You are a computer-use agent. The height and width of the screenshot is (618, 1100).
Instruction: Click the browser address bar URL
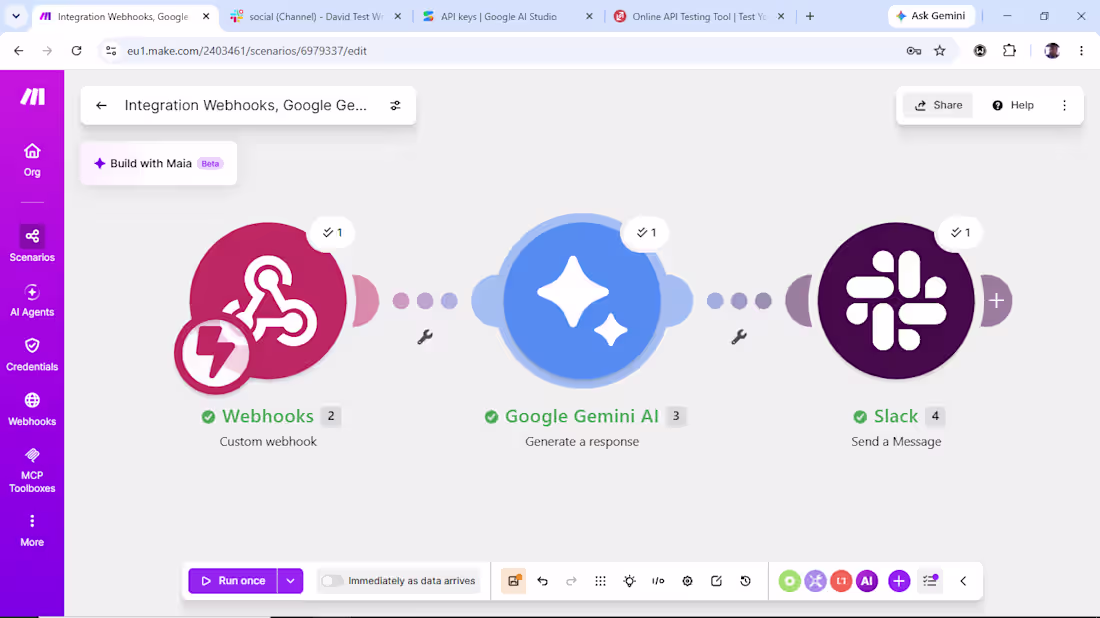[247, 51]
